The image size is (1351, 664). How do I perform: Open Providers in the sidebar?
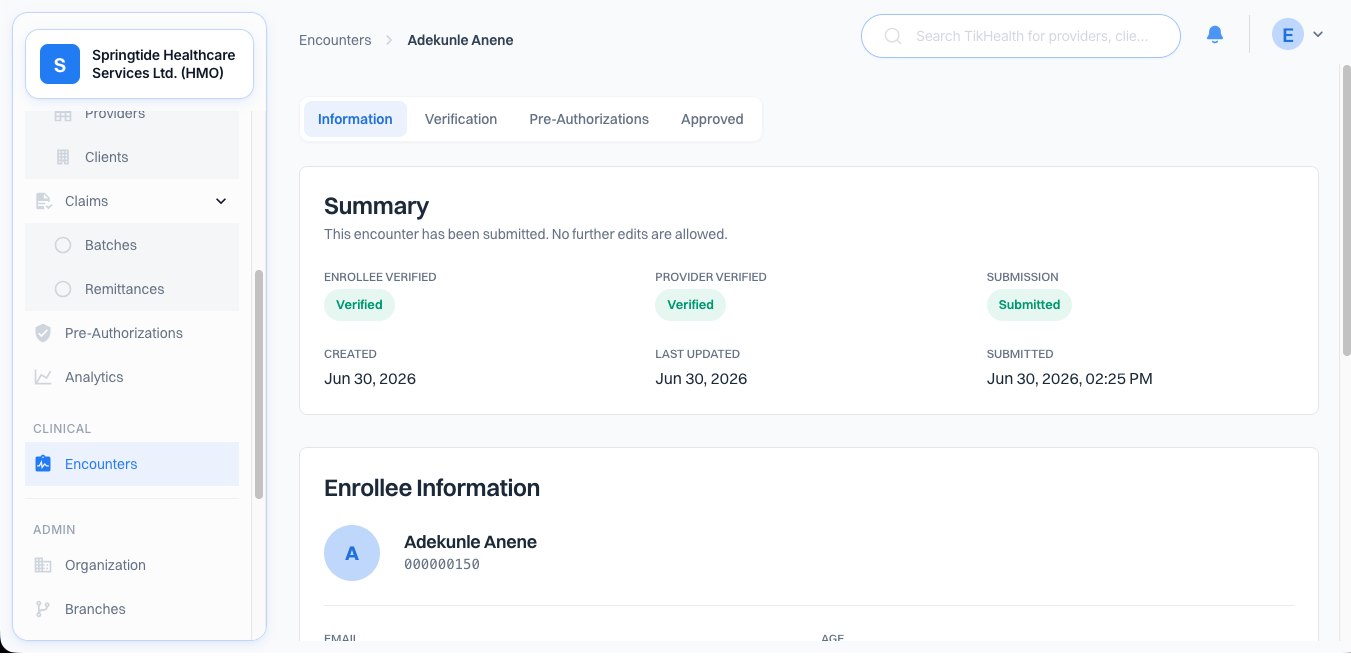[x=132, y=116]
